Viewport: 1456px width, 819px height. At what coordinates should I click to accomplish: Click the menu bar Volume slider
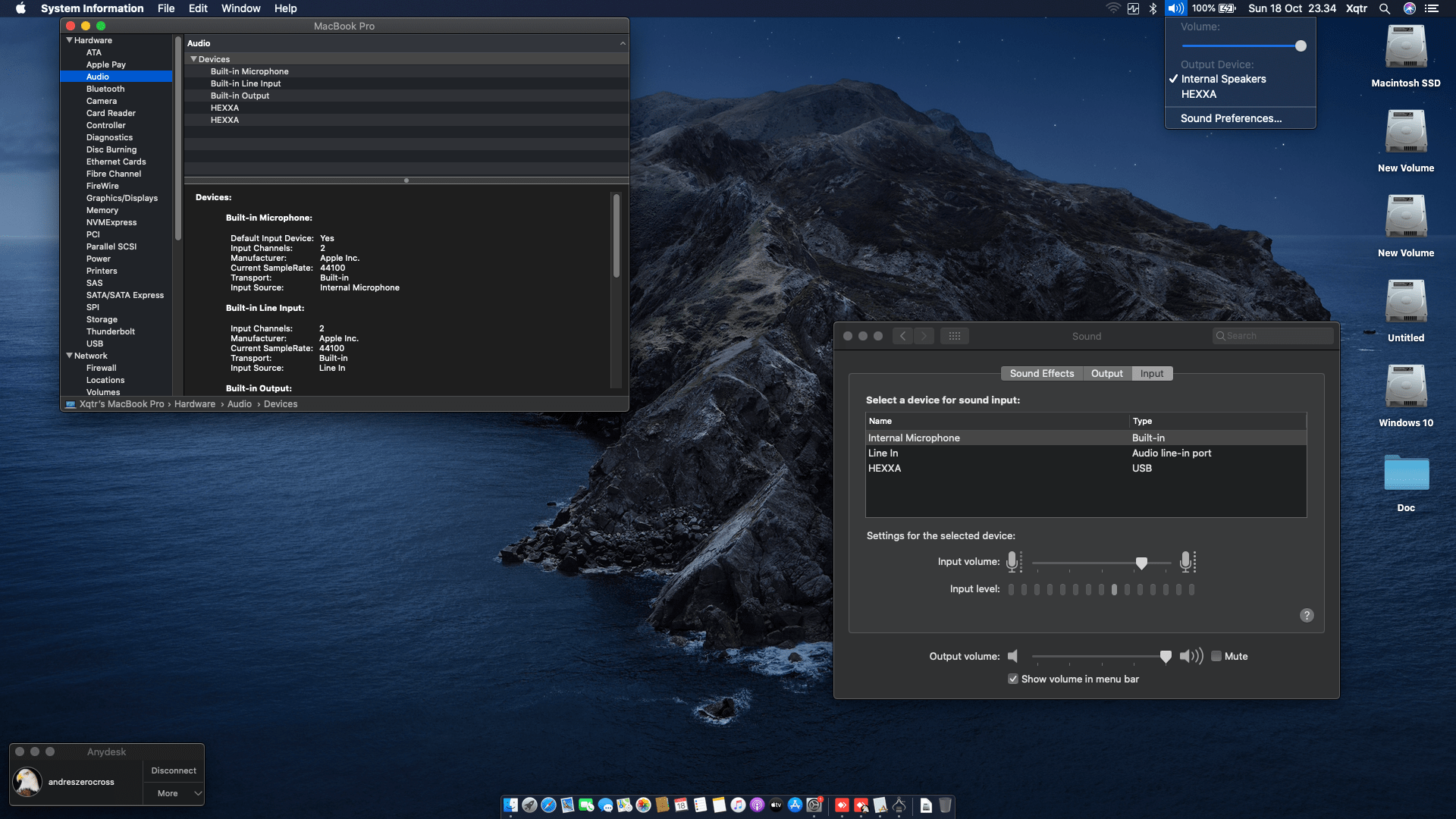1243,46
